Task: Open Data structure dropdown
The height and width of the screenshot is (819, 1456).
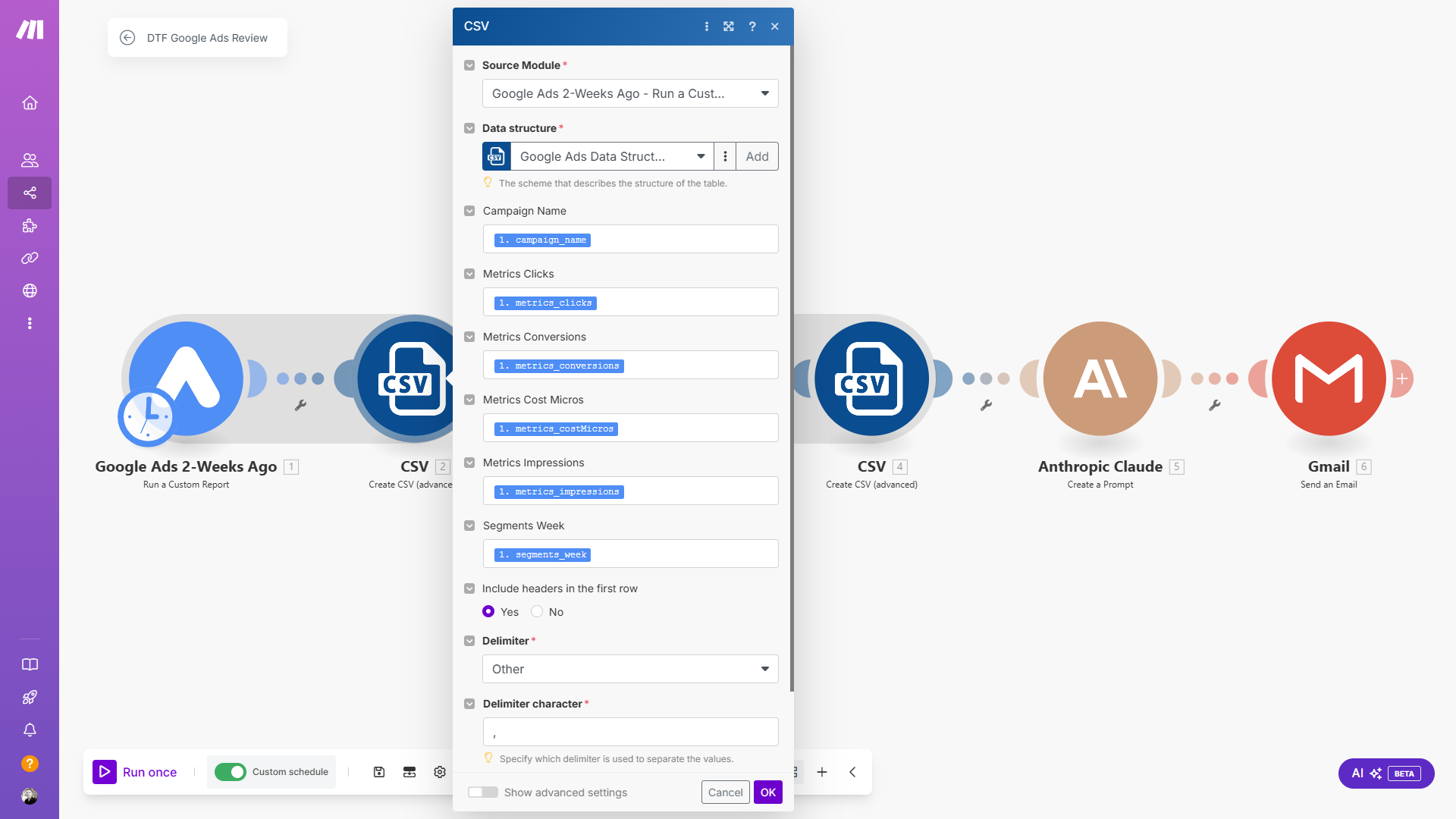Action: pos(612,156)
